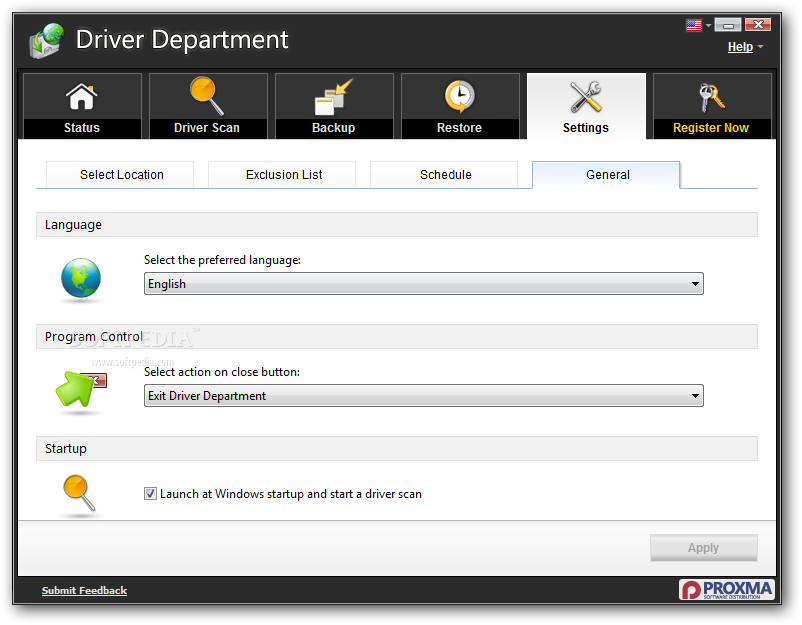Open the Exclusion List sub-tab

(x=282, y=175)
